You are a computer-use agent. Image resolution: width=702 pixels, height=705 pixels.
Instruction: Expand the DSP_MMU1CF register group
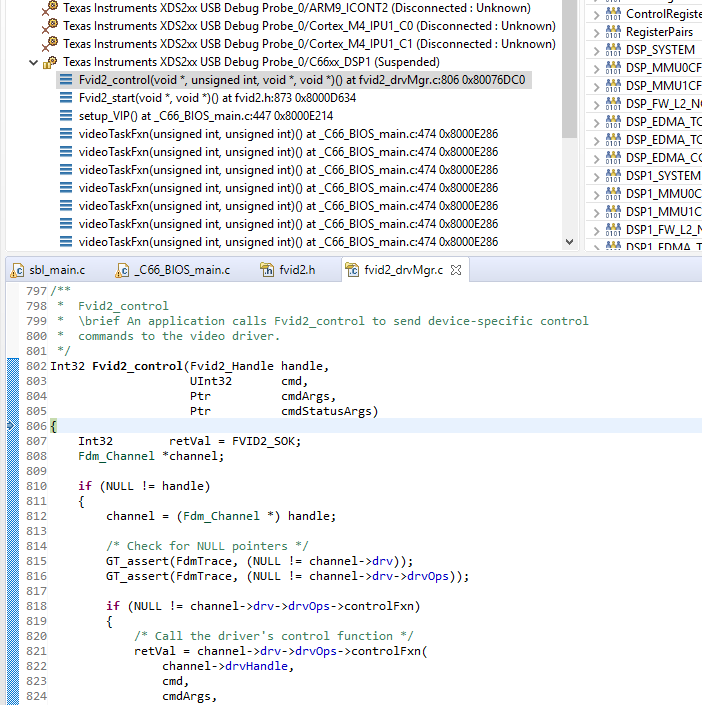click(596, 87)
